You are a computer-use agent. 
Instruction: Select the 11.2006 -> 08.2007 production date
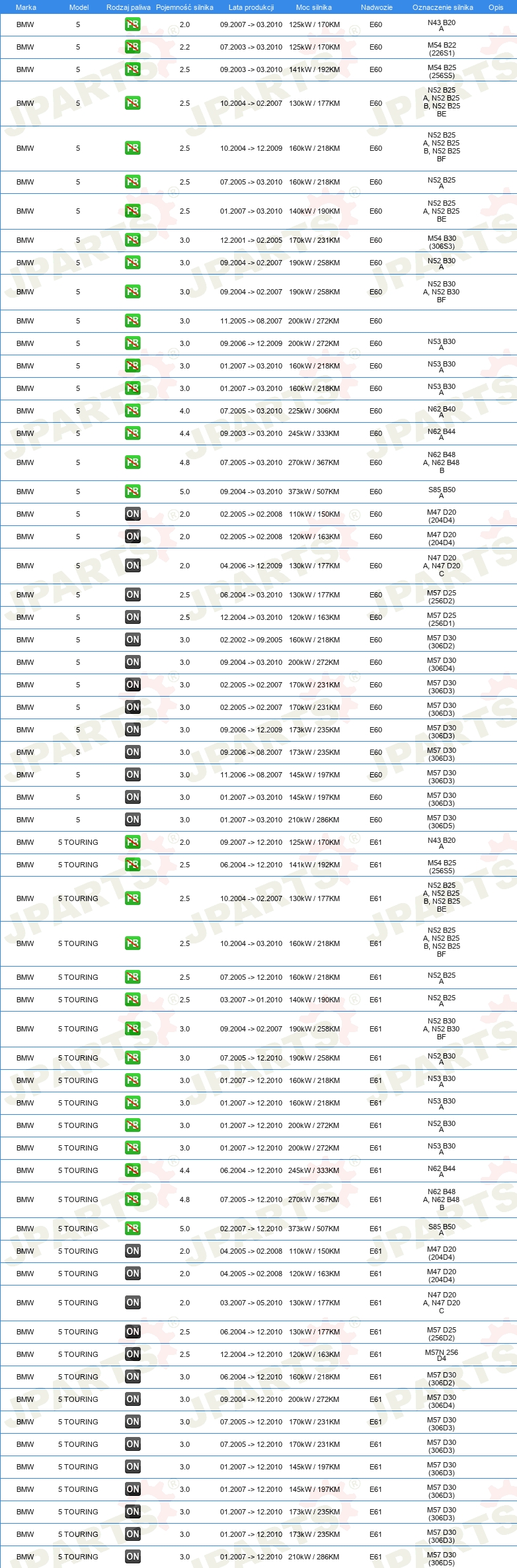(x=251, y=775)
